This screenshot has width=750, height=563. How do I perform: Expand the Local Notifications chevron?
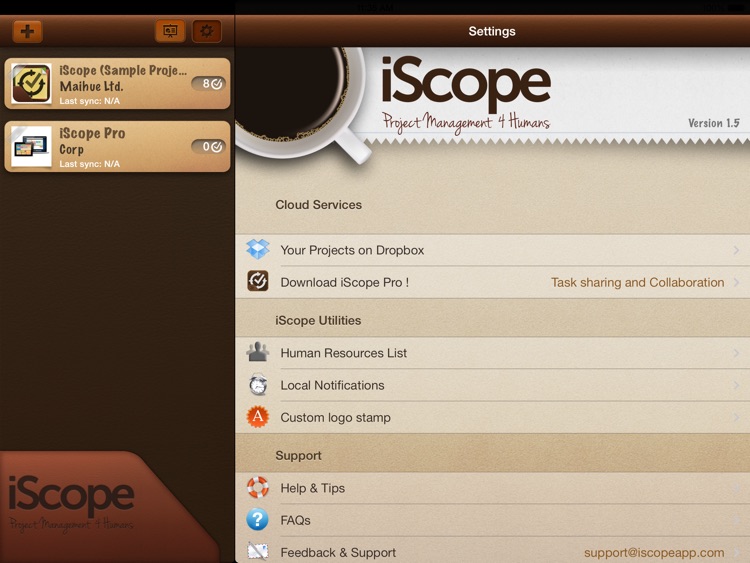(x=736, y=385)
